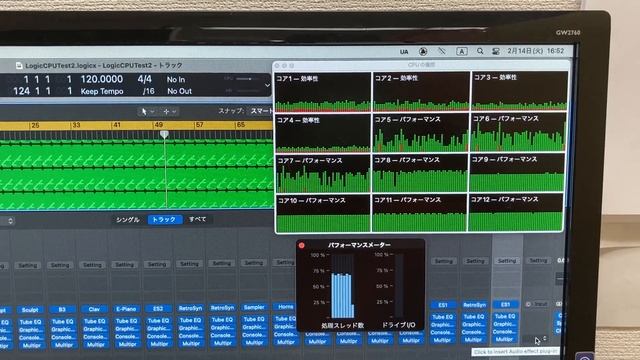The height and width of the screenshot is (360, 640).
Task: Click the コア5 – パフォーマンス graph
Action: click(420, 132)
